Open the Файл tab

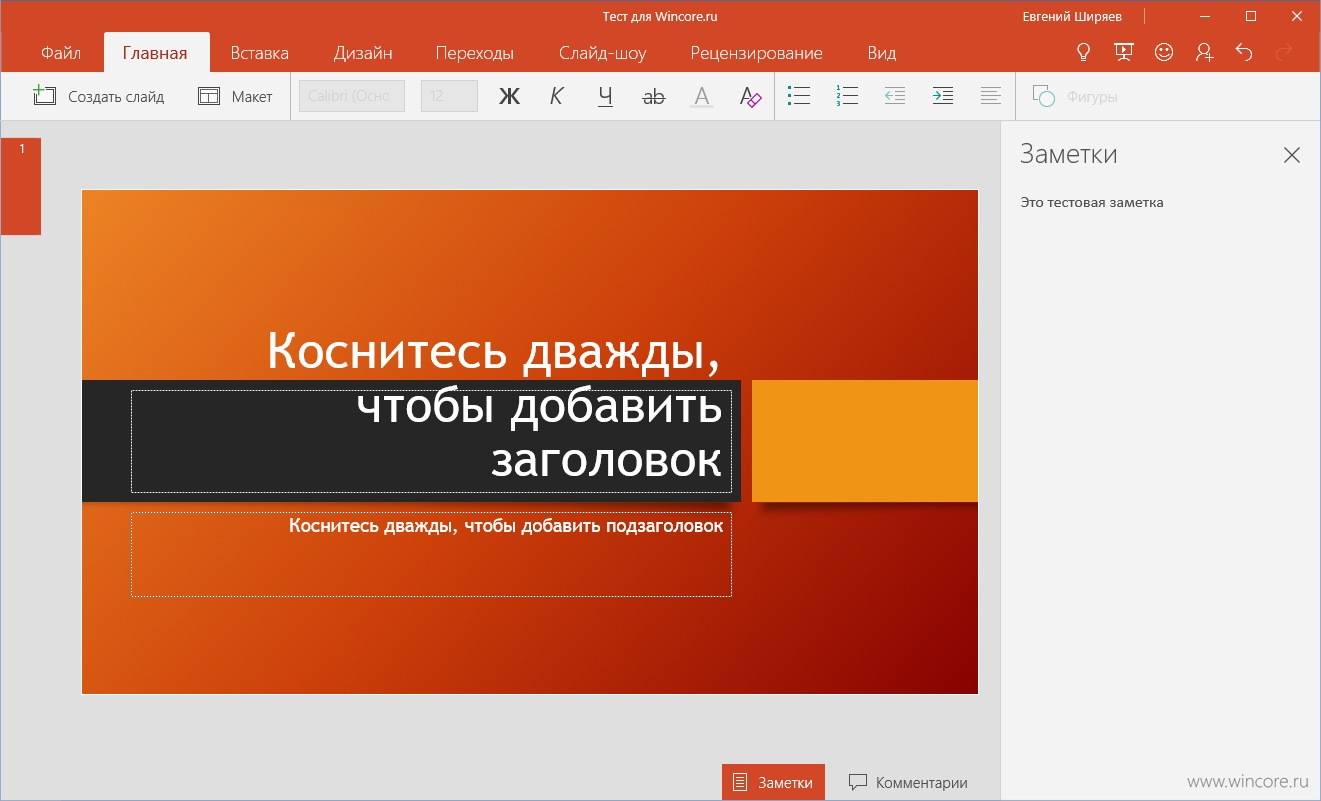pos(61,53)
